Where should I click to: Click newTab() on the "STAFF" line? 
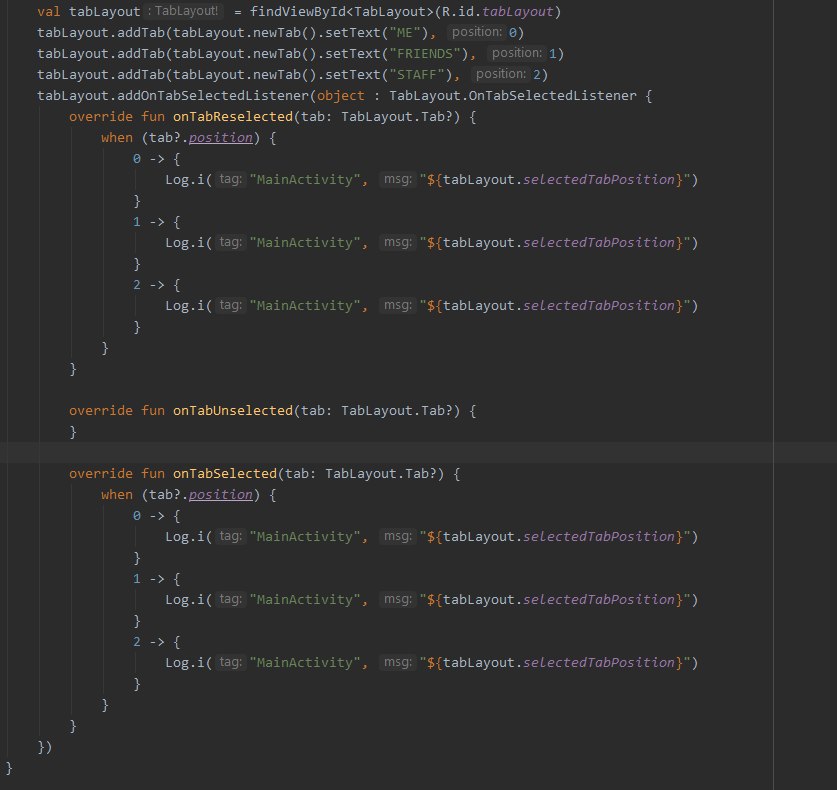tap(285, 74)
